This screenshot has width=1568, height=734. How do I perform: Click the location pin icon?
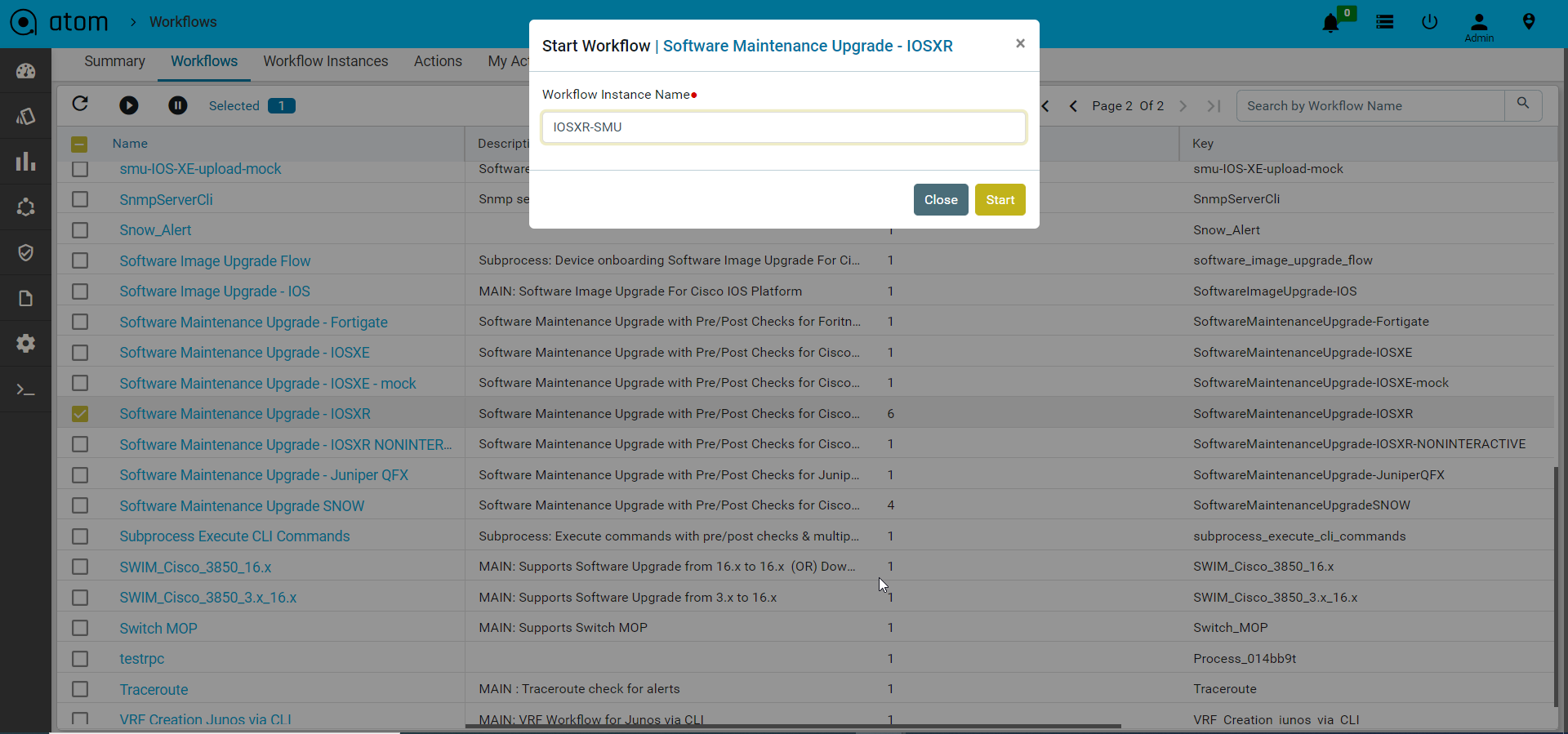coord(1529,22)
